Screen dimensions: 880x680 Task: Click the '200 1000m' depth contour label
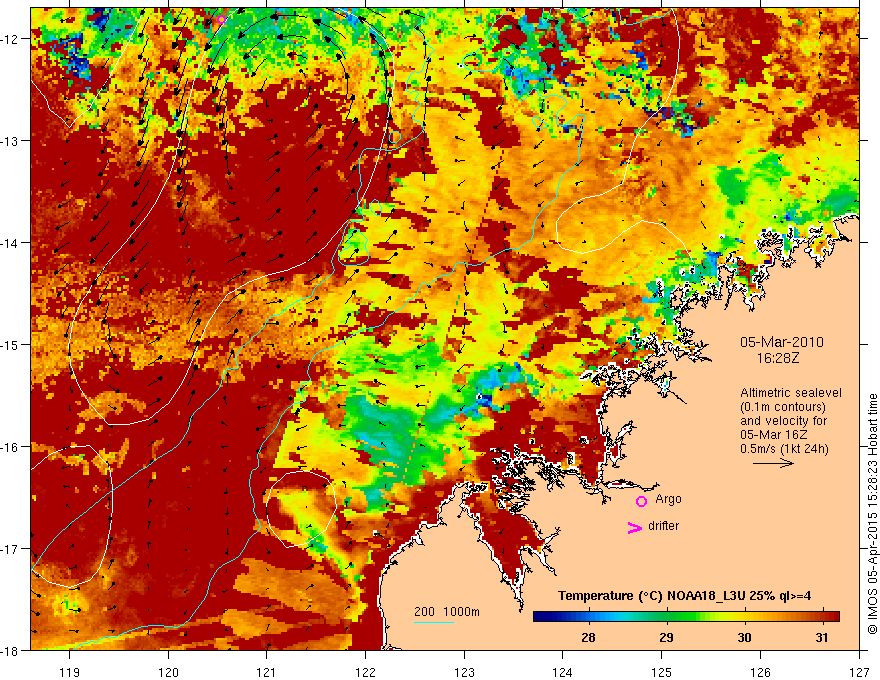click(x=447, y=612)
